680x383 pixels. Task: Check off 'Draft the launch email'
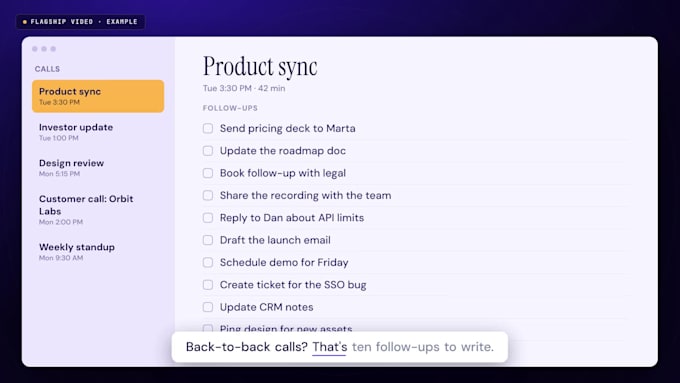pos(208,240)
